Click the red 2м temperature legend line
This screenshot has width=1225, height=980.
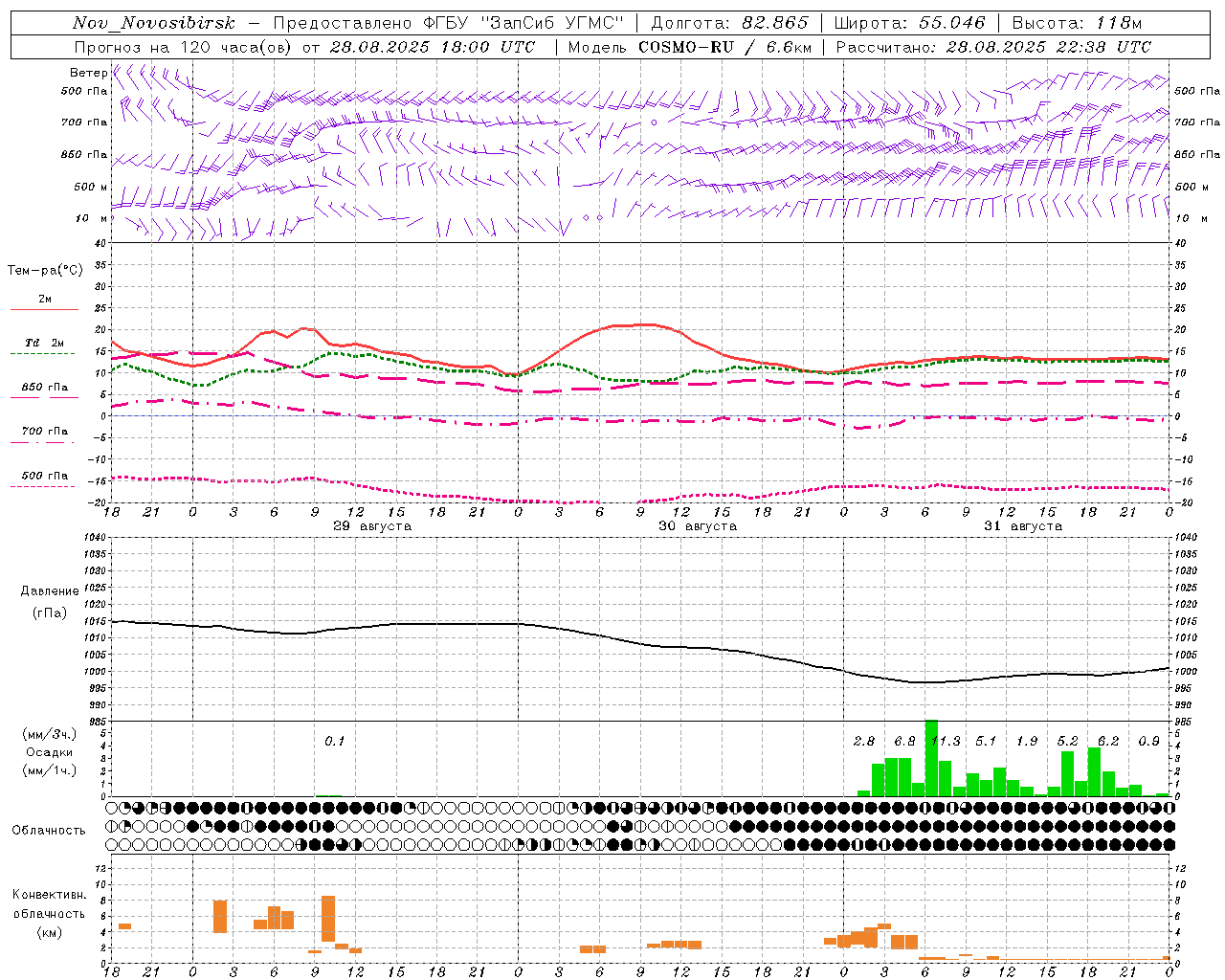click(44, 309)
